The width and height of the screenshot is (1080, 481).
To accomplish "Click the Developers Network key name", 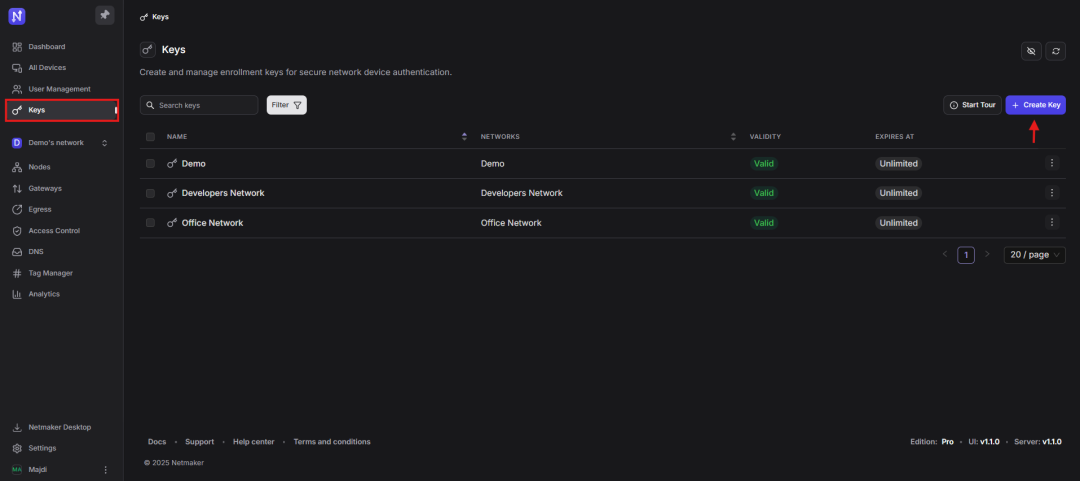I will tap(223, 194).
